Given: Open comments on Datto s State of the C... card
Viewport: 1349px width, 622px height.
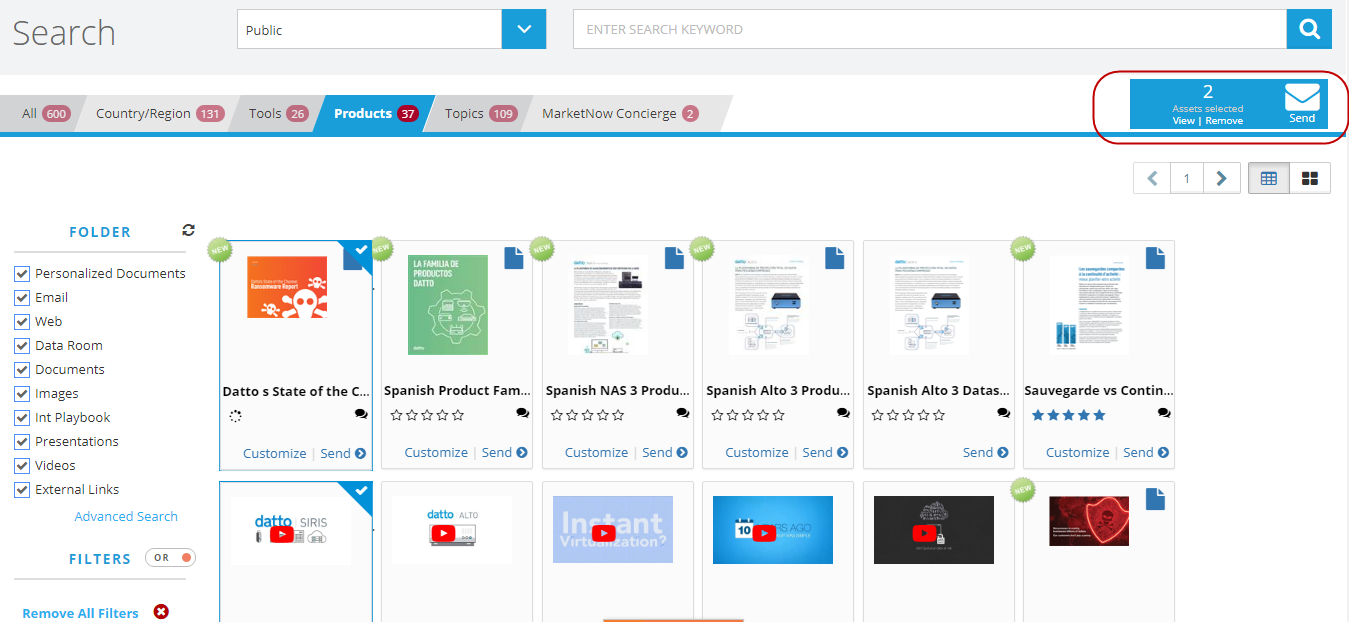Looking at the screenshot, I should 361,413.
